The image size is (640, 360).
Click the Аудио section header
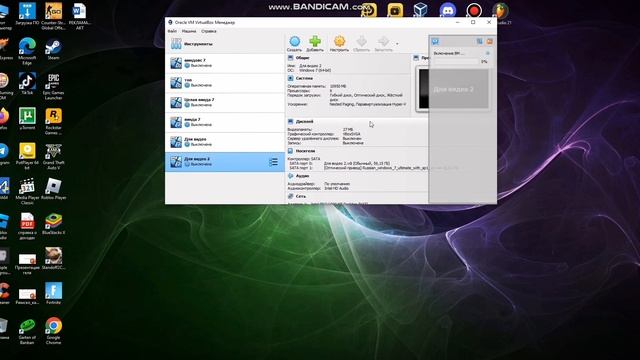tap(302, 176)
